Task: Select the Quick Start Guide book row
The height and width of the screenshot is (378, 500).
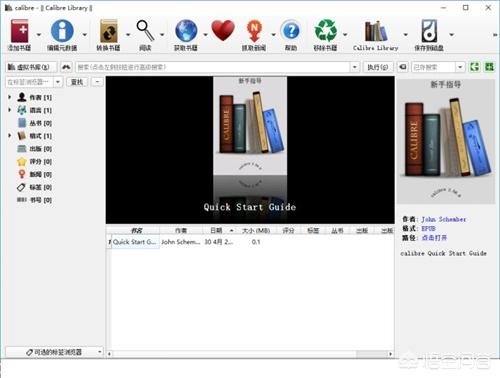Action: click(x=250, y=242)
